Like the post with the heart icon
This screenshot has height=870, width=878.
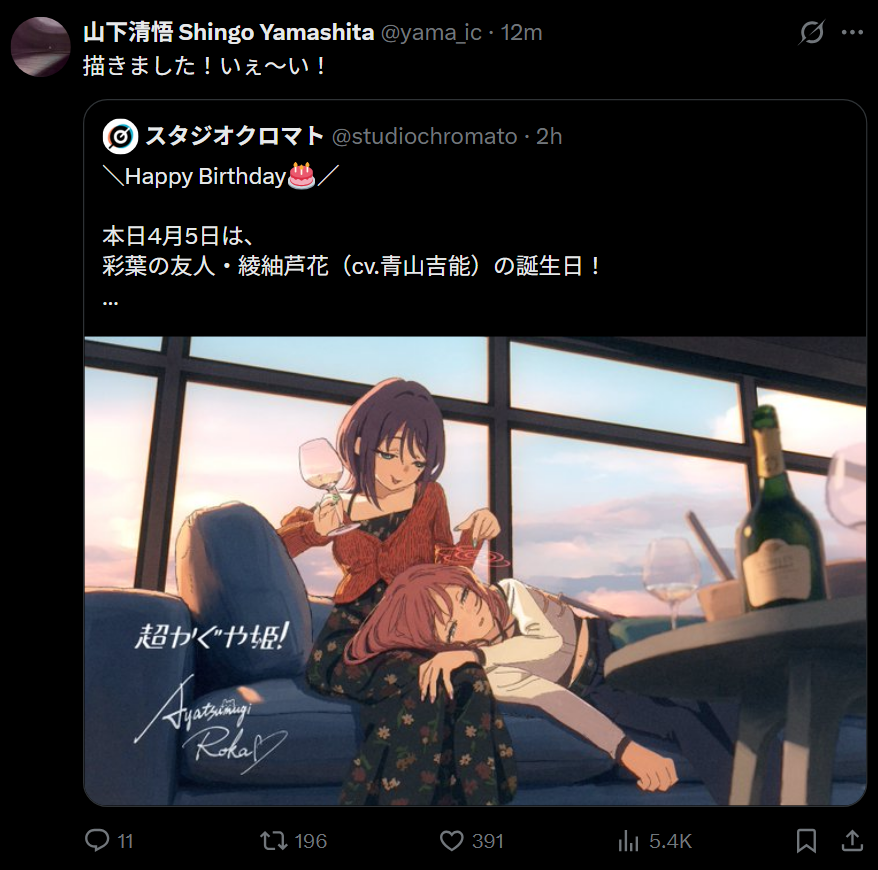tap(451, 840)
